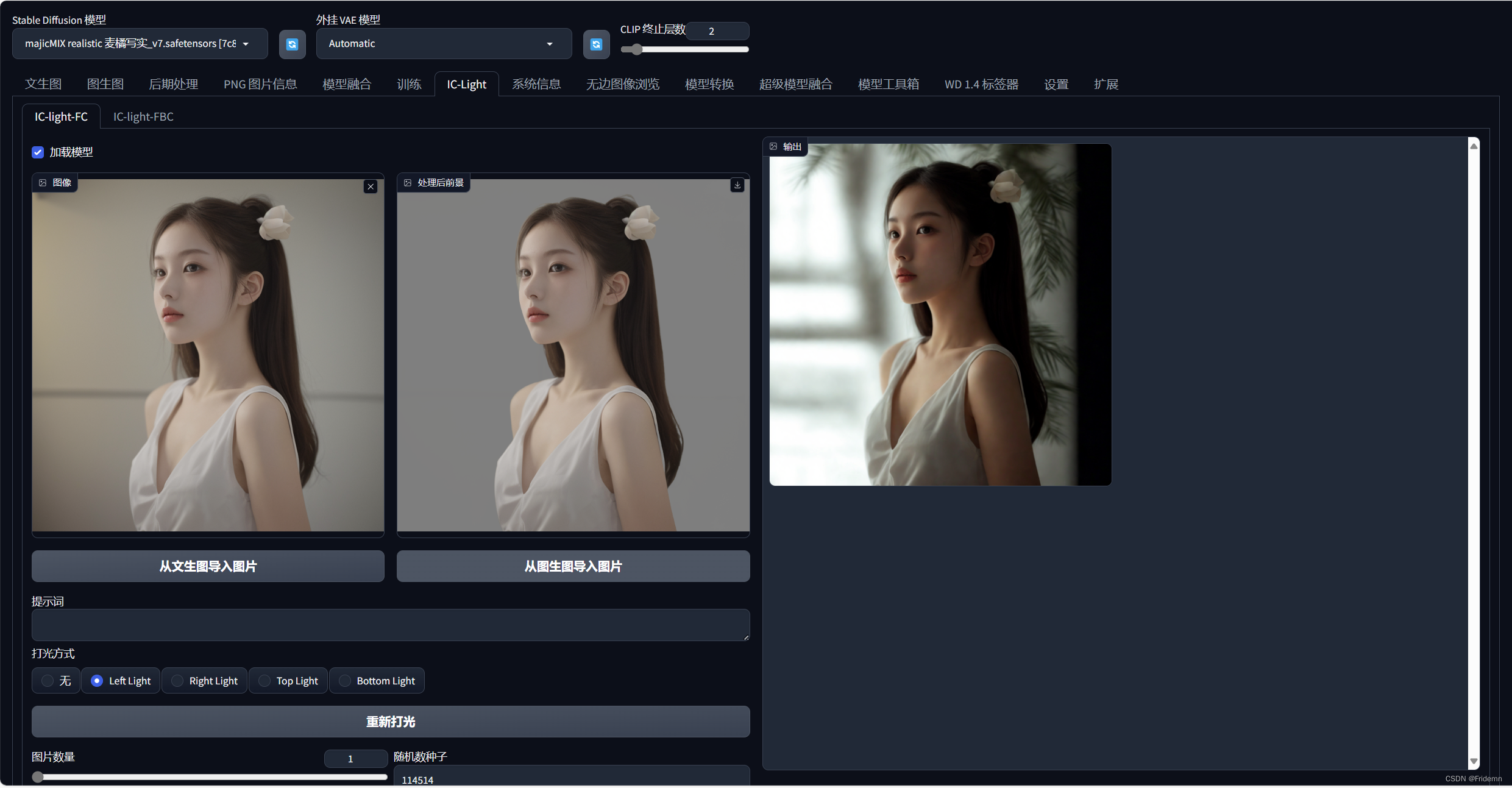
Task: Remove the uploaded source image
Action: tap(371, 186)
